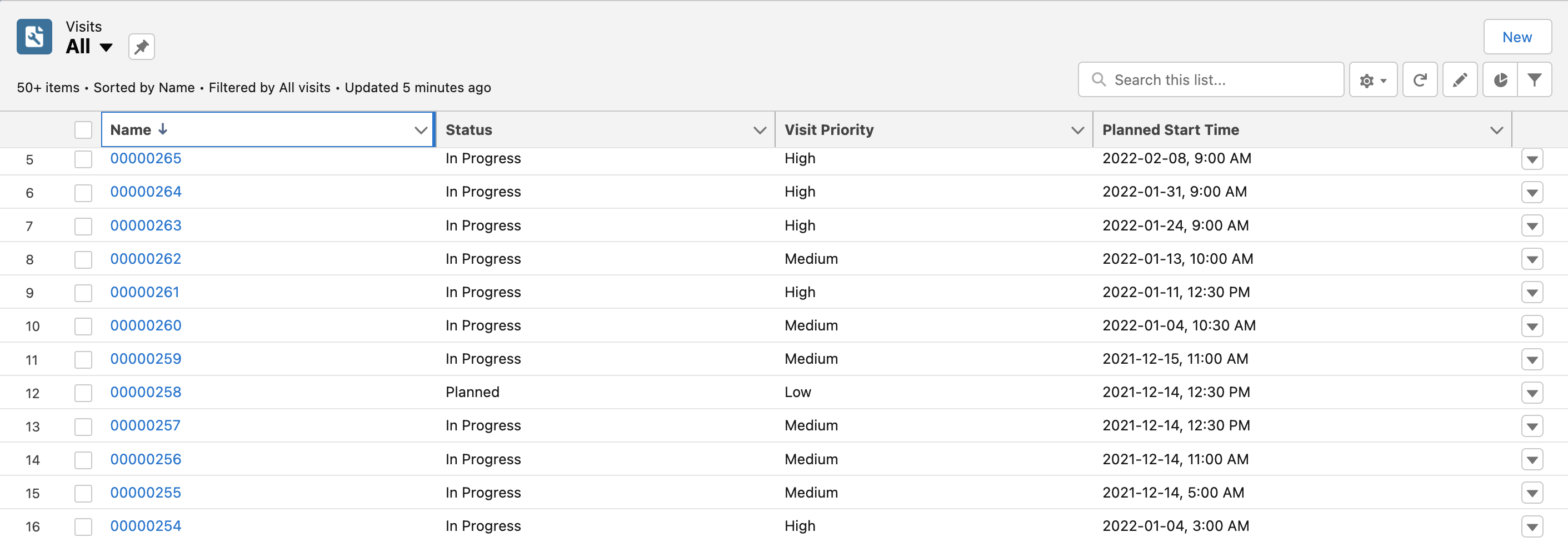The image size is (1568, 542).
Task: Select checkbox for visit 00000264
Action: tap(83, 193)
